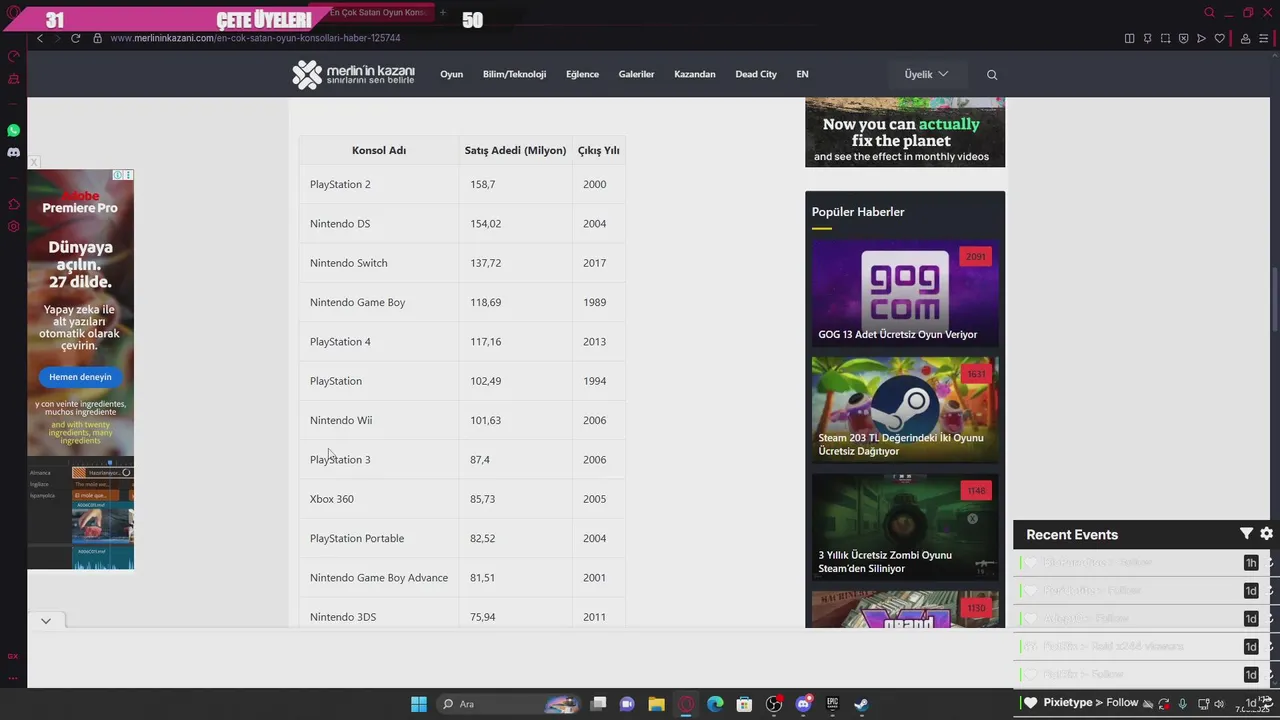Viewport: 1280px width, 720px height.
Task: Open the Galeriler menu
Action: pyautogui.click(x=636, y=74)
